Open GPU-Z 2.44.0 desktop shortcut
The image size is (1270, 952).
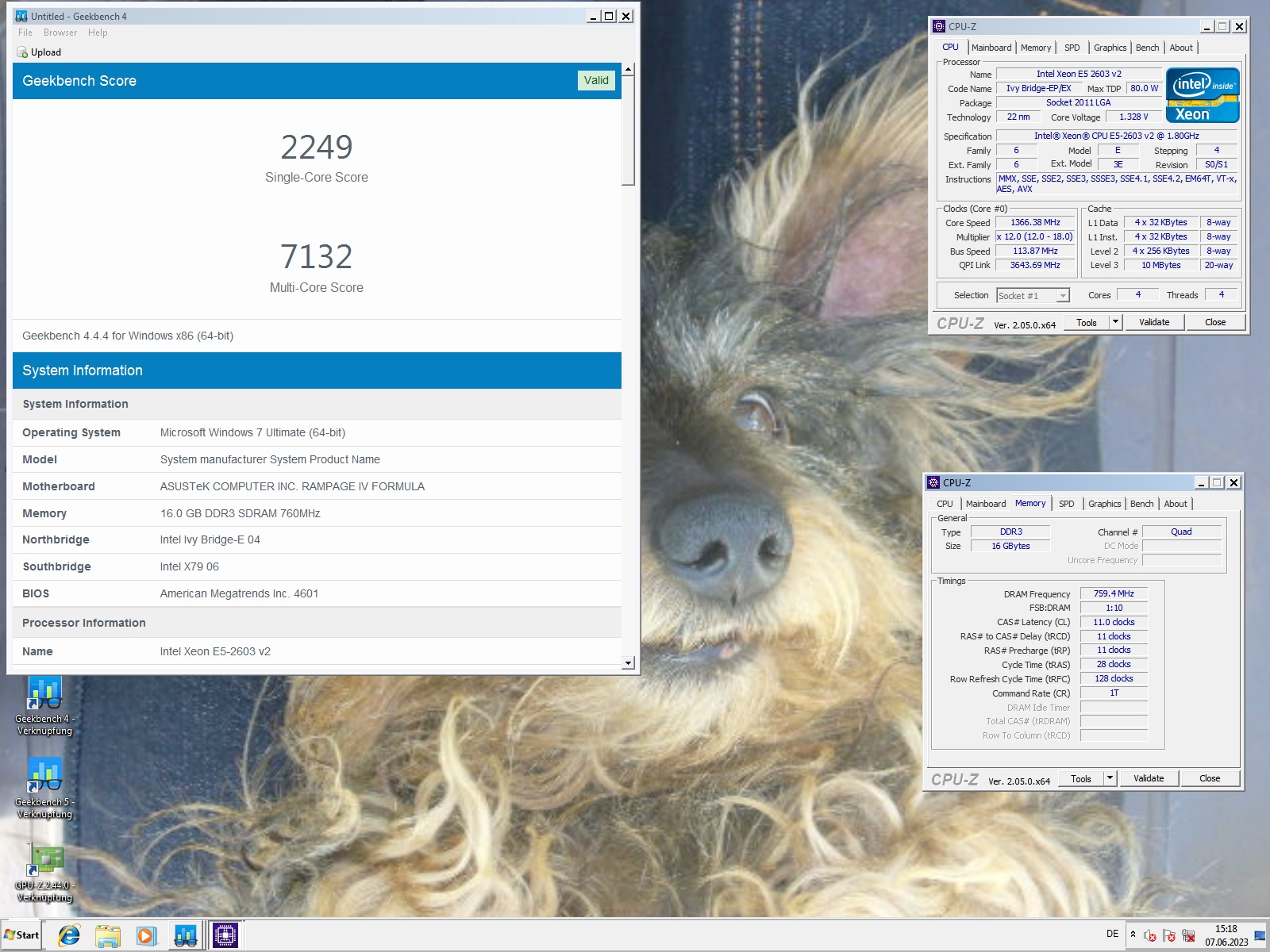coord(44,873)
